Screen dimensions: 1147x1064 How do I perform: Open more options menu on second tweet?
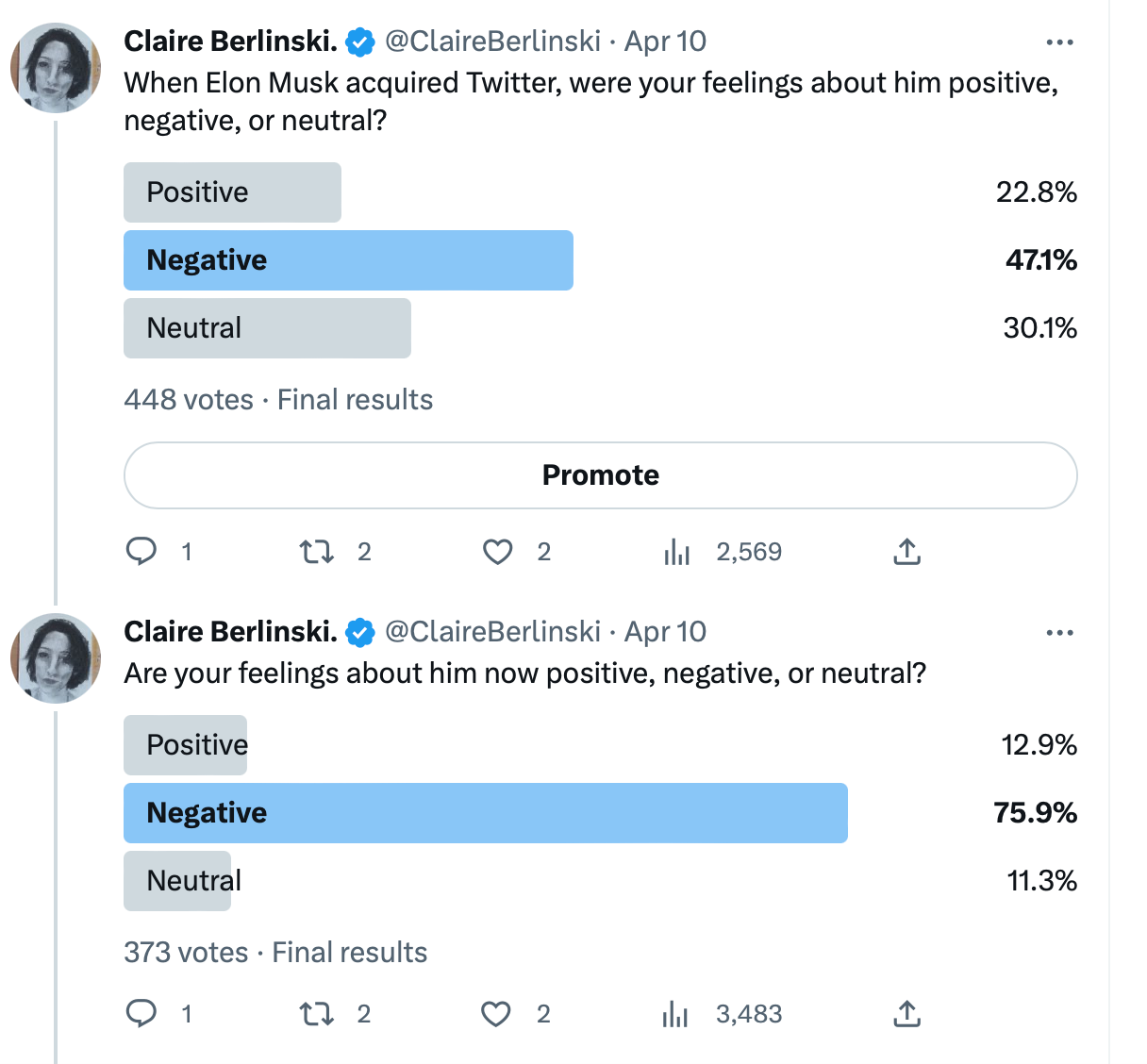tap(1060, 633)
